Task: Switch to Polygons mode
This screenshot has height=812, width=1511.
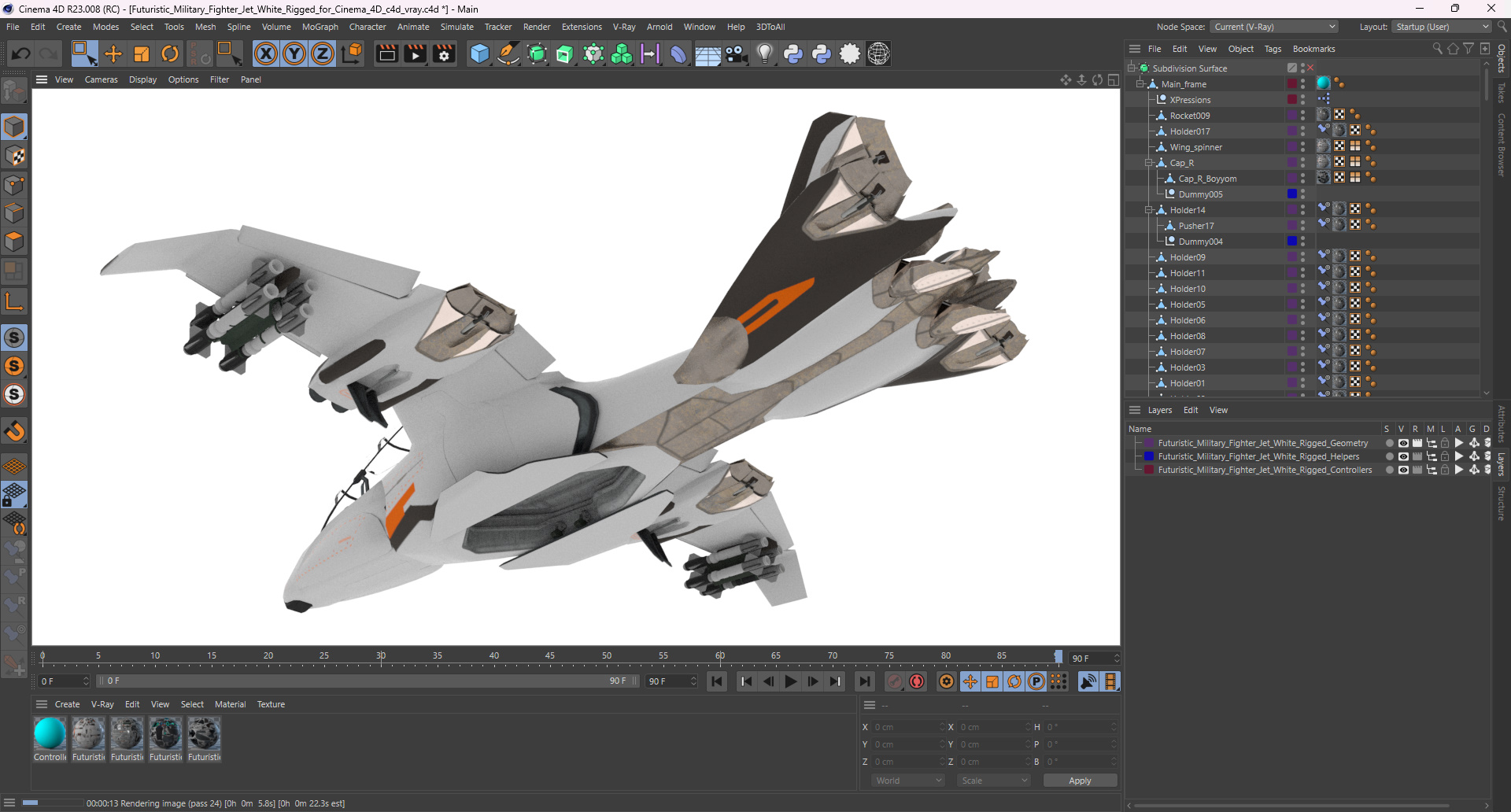Action: pos(15,241)
